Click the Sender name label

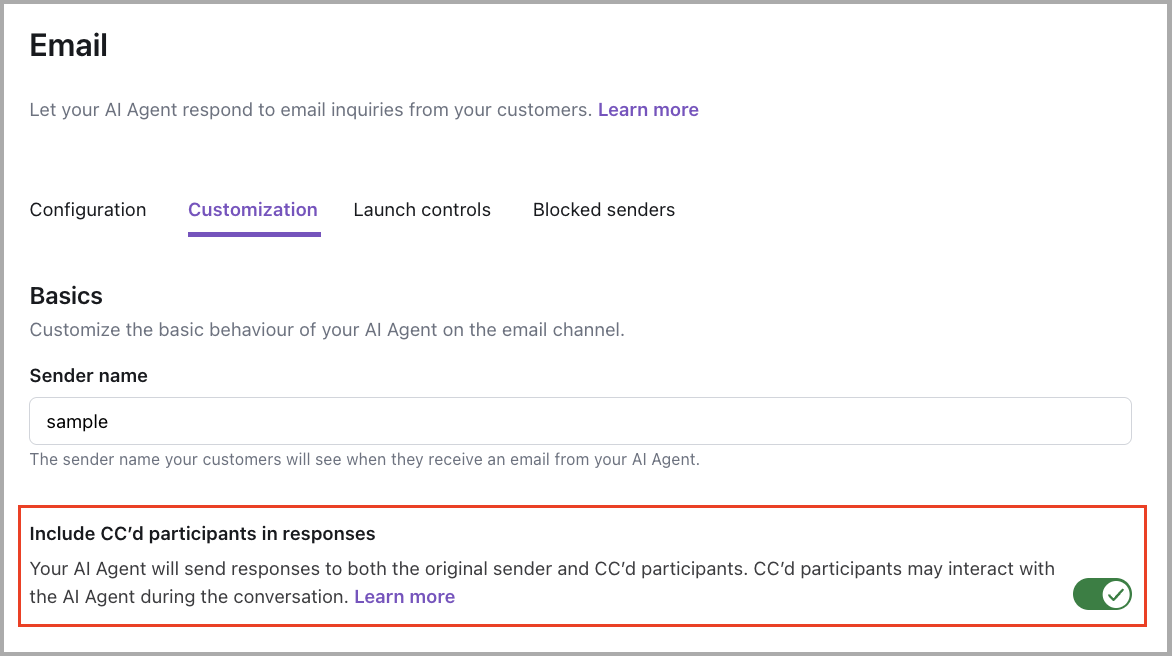point(88,375)
